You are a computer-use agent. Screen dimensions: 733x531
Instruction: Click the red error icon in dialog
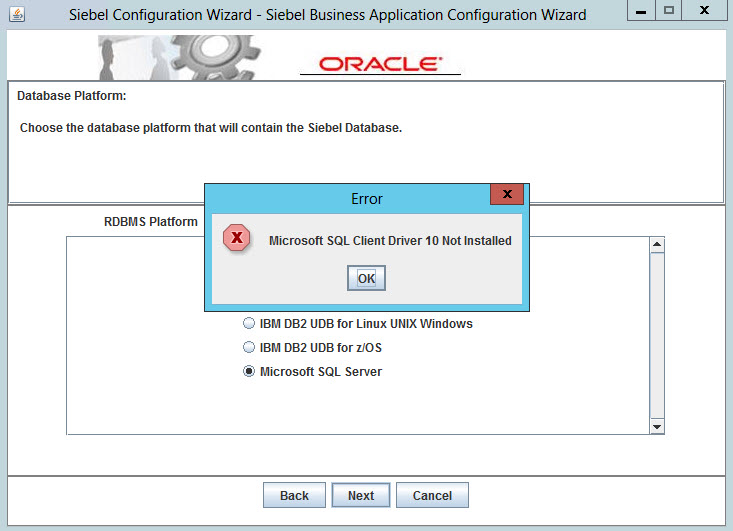[237, 237]
